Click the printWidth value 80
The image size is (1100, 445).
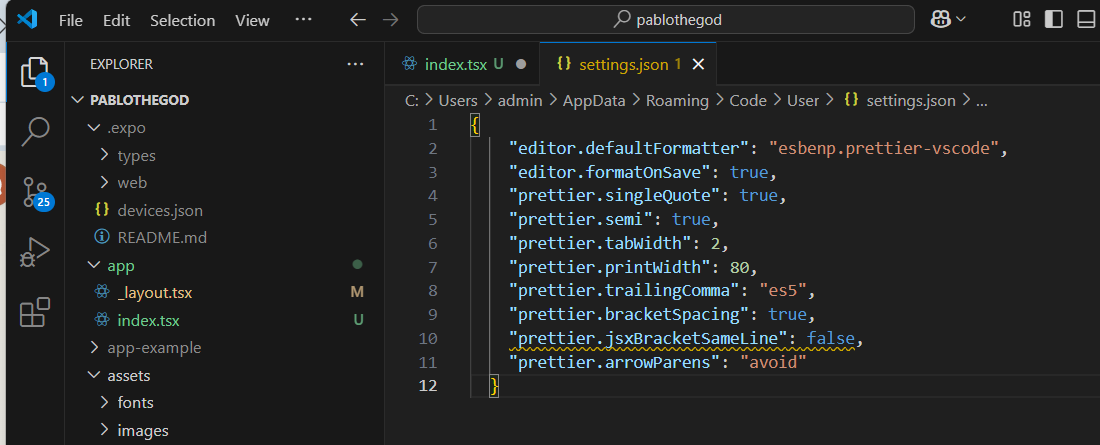click(x=739, y=267)
